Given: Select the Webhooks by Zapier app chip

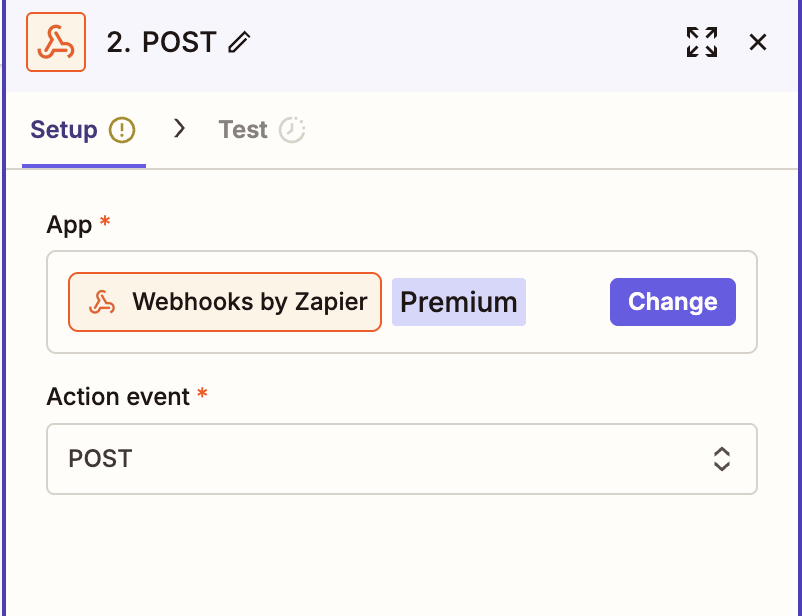Looking at the screenshot, I should click(225, 302).
